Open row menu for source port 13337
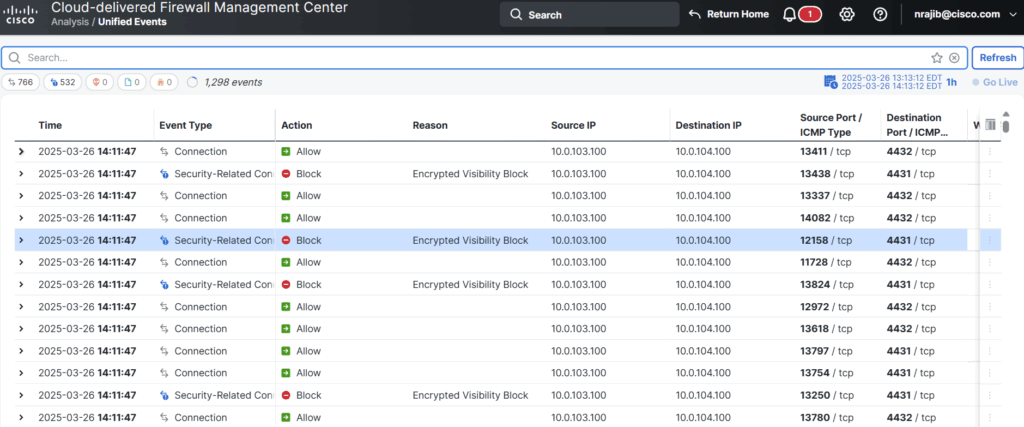The image size is (1024, 427). pos(989,196)
